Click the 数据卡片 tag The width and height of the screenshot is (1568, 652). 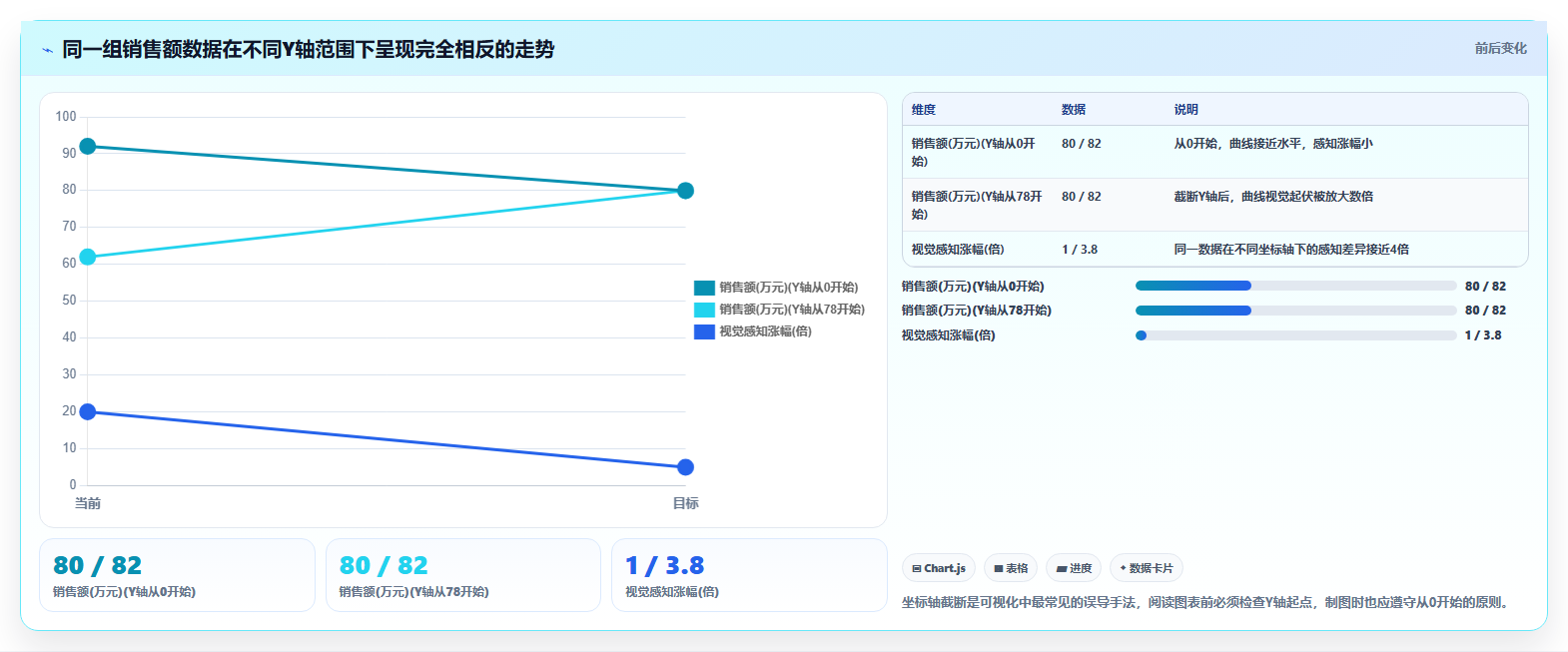pyautogui.click(x=1147, y=568)
